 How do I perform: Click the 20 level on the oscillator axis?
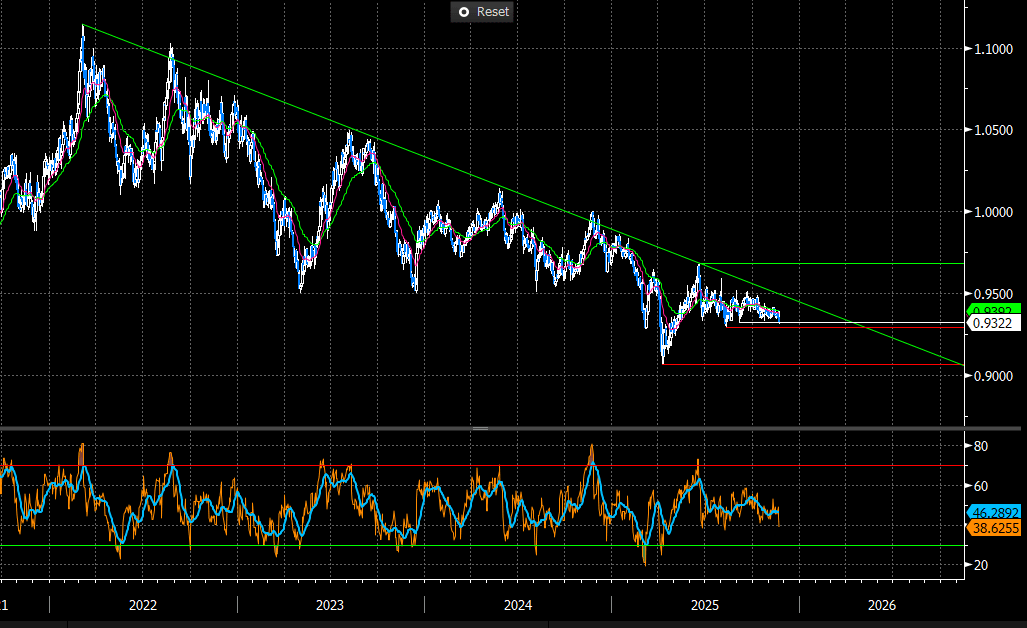coord(981,565)
